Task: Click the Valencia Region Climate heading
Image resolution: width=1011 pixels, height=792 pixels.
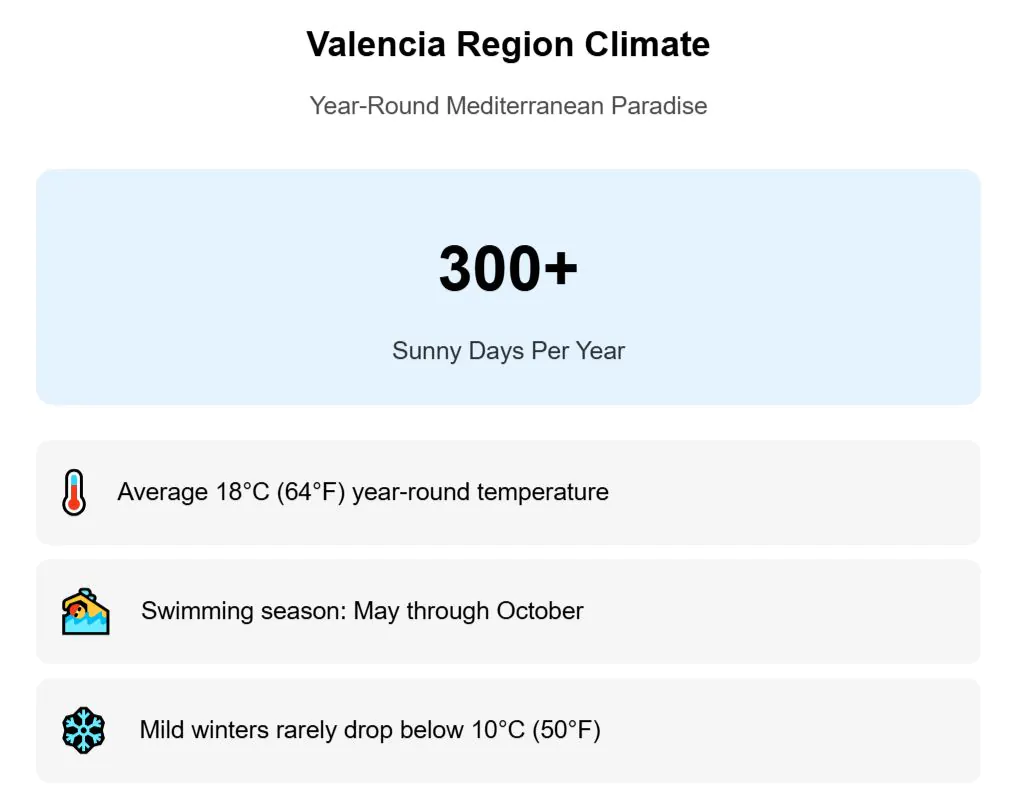Action: (x=508, y=44)
